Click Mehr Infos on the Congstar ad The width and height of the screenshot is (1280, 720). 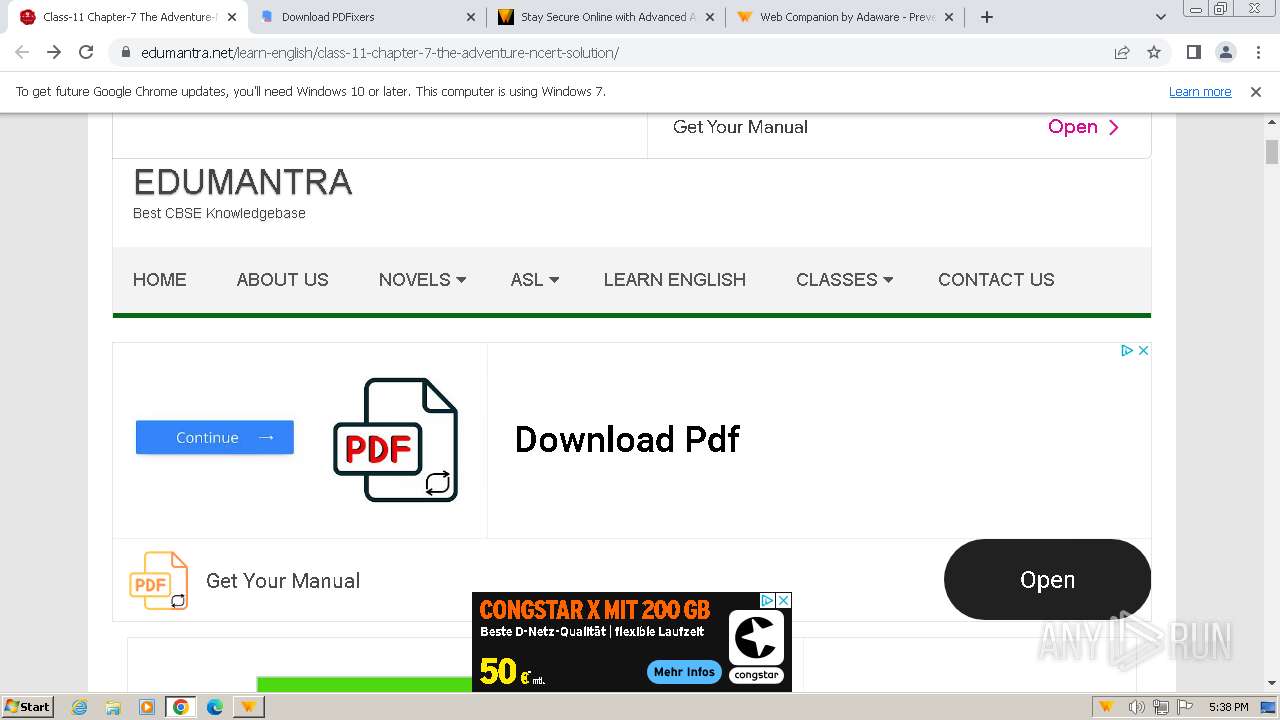(x=684, y=672)
